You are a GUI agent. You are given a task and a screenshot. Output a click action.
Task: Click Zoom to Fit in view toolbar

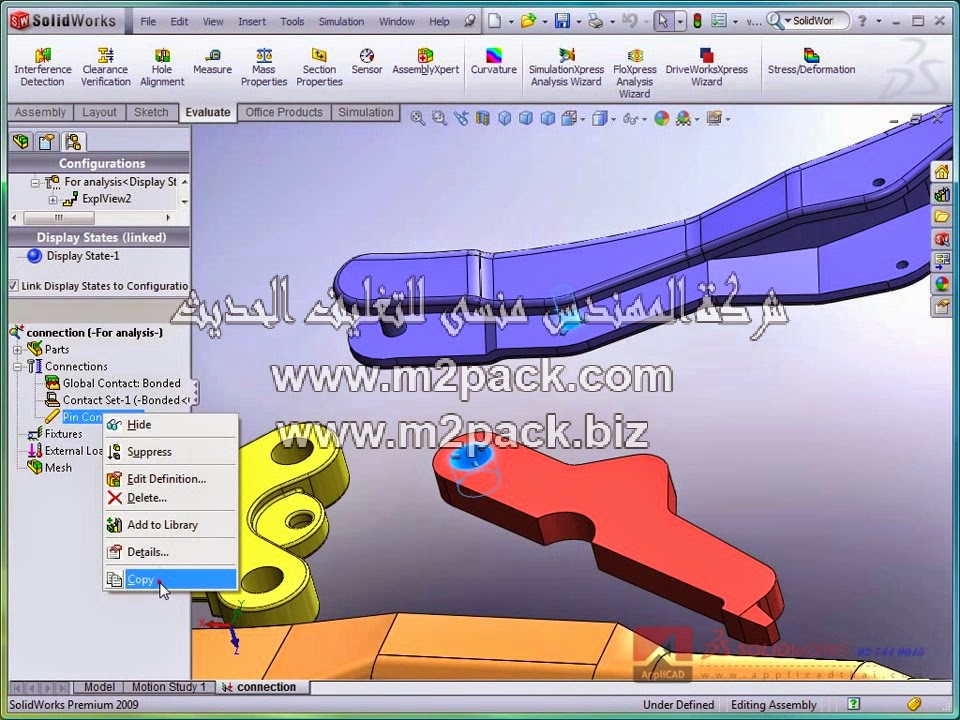pos(418,118)
